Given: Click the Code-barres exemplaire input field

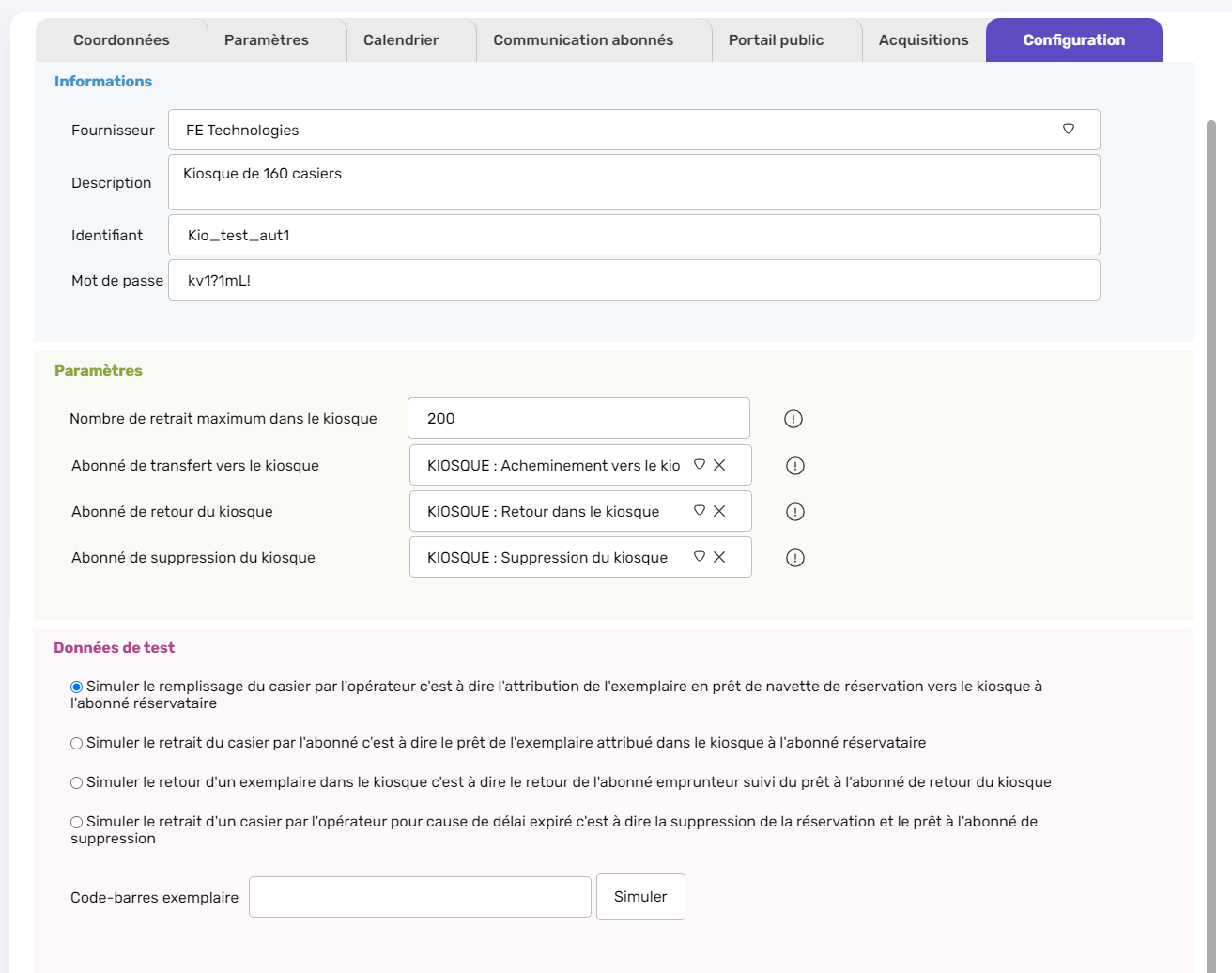Looking at the screenshot, I should coord(420,897).
